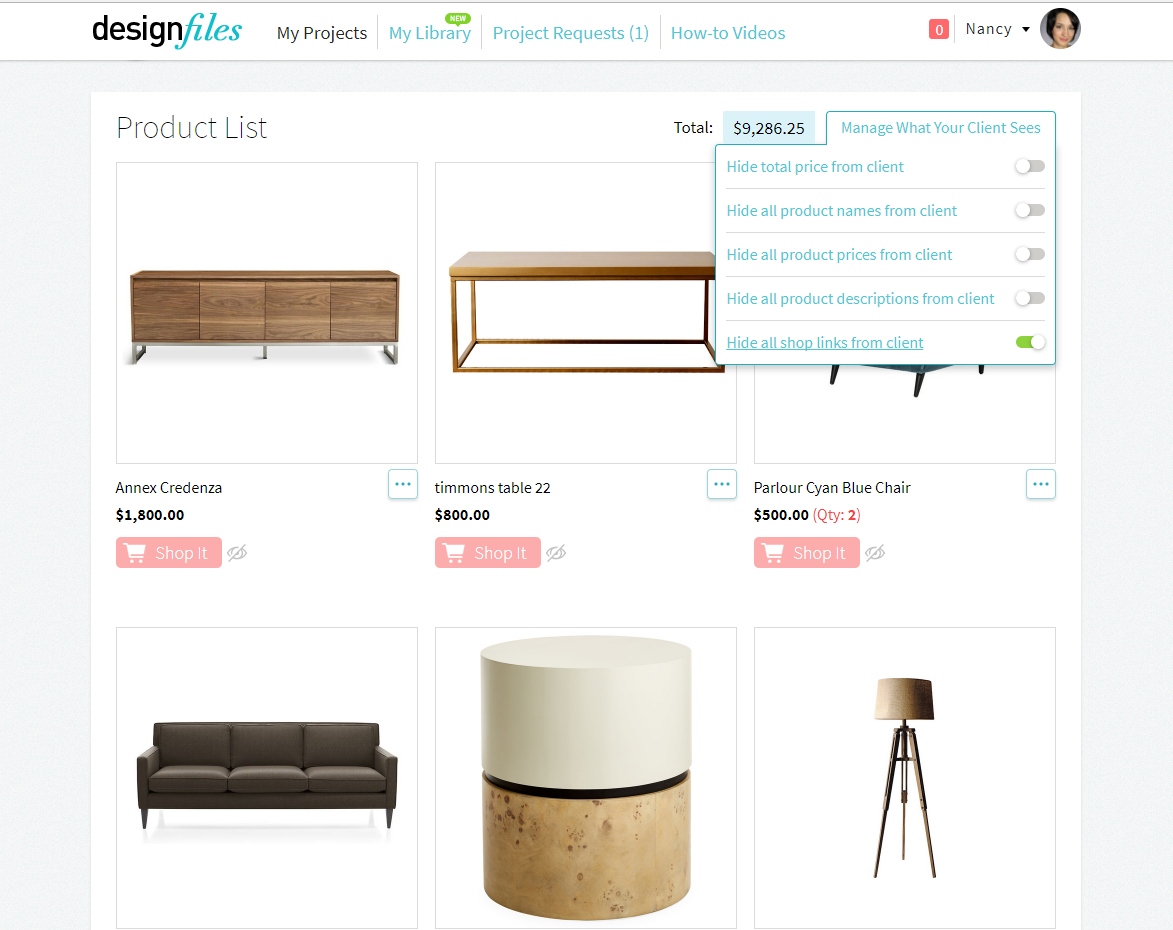The height and width of the screenshot is (930, 1173).
Task: Open three-dot menu for timmons table 22
Action: [722, 484]
